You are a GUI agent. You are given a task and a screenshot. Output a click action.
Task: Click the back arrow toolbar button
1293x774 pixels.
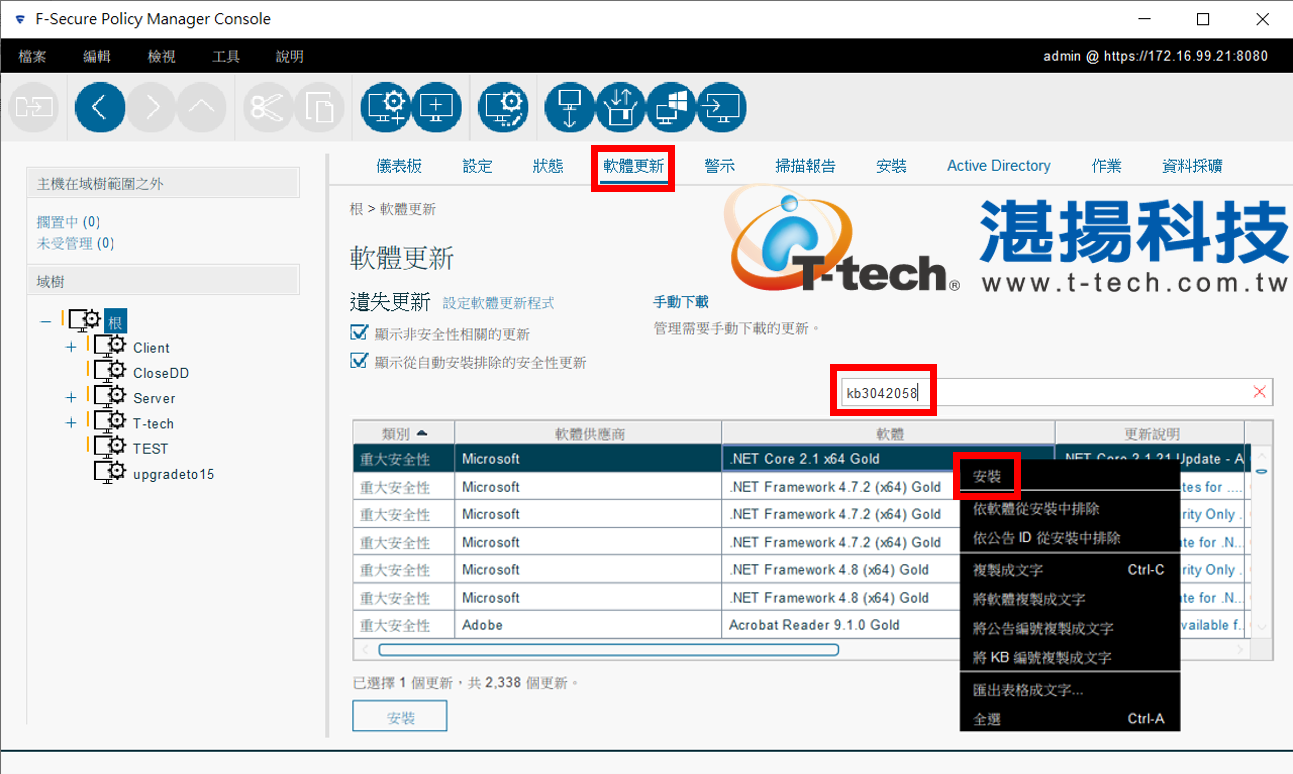click(x=100, y=107)
